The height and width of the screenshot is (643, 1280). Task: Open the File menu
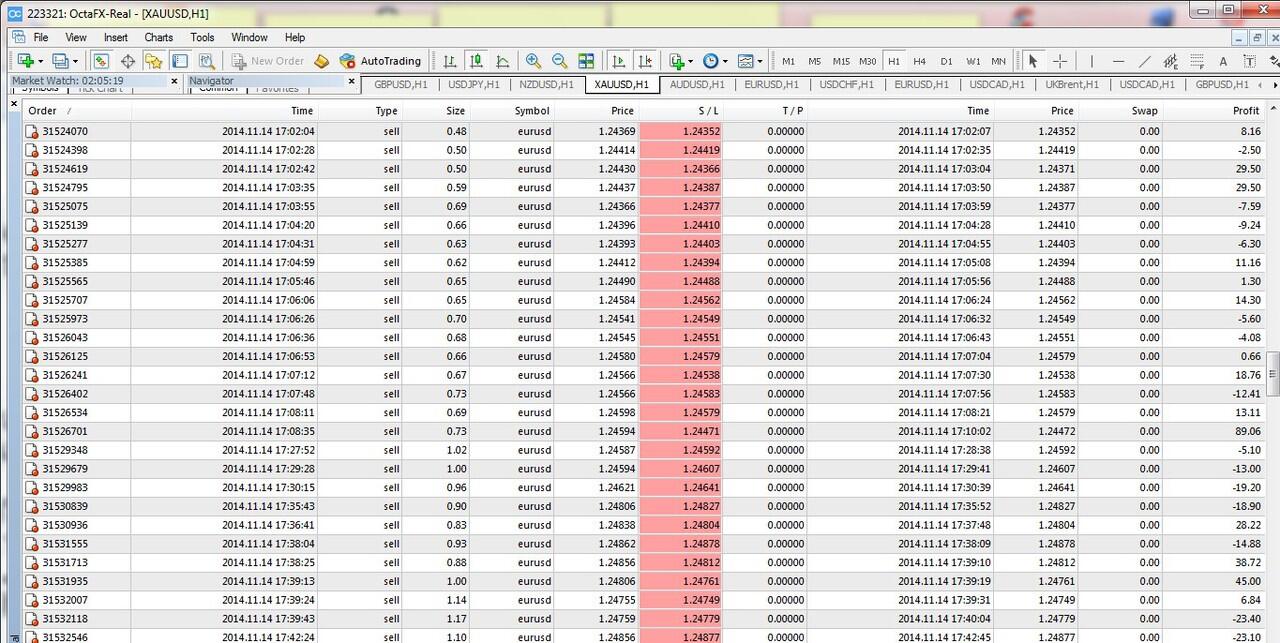[x=41, y=37]
